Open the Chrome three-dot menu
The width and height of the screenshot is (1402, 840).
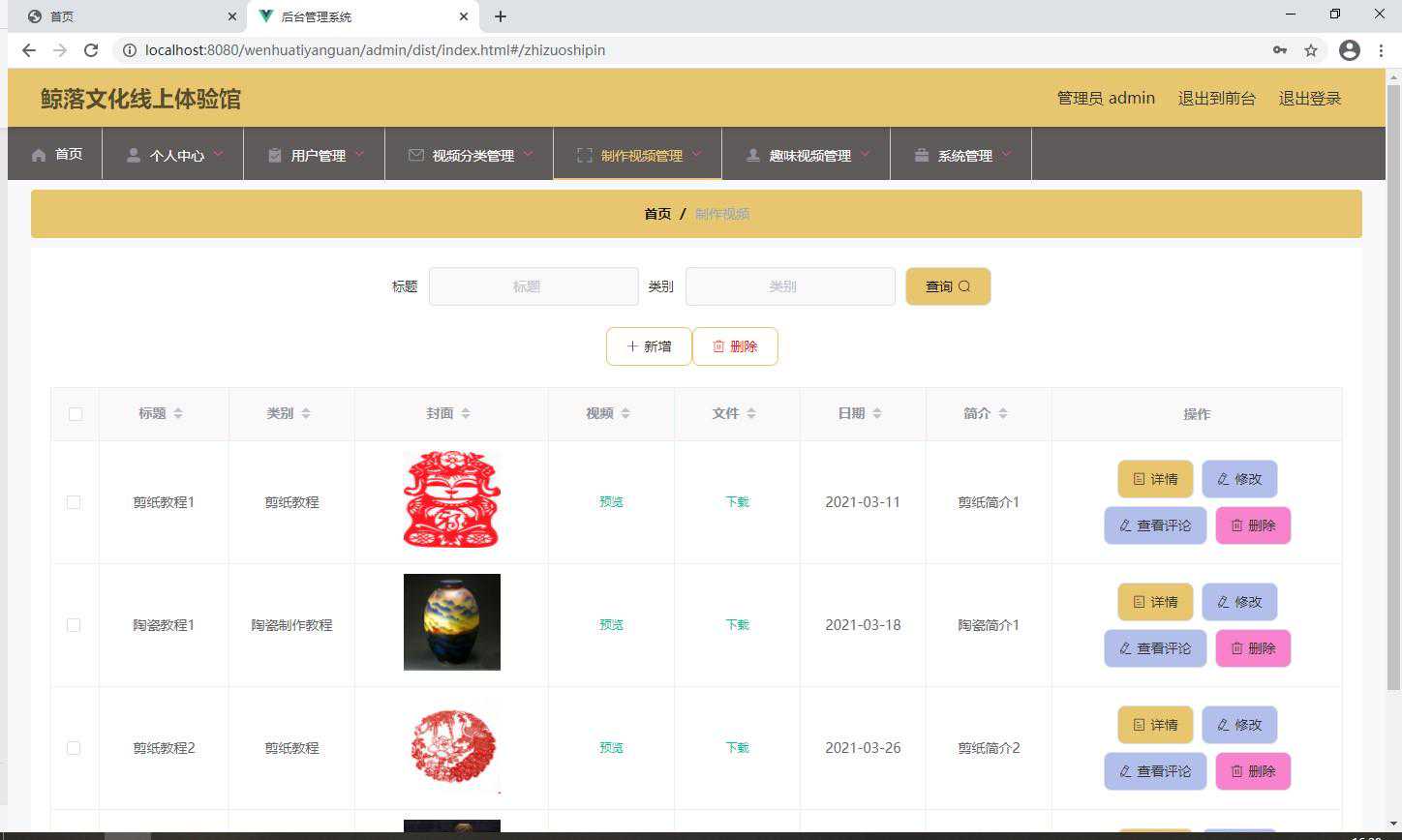point(1381,50)
